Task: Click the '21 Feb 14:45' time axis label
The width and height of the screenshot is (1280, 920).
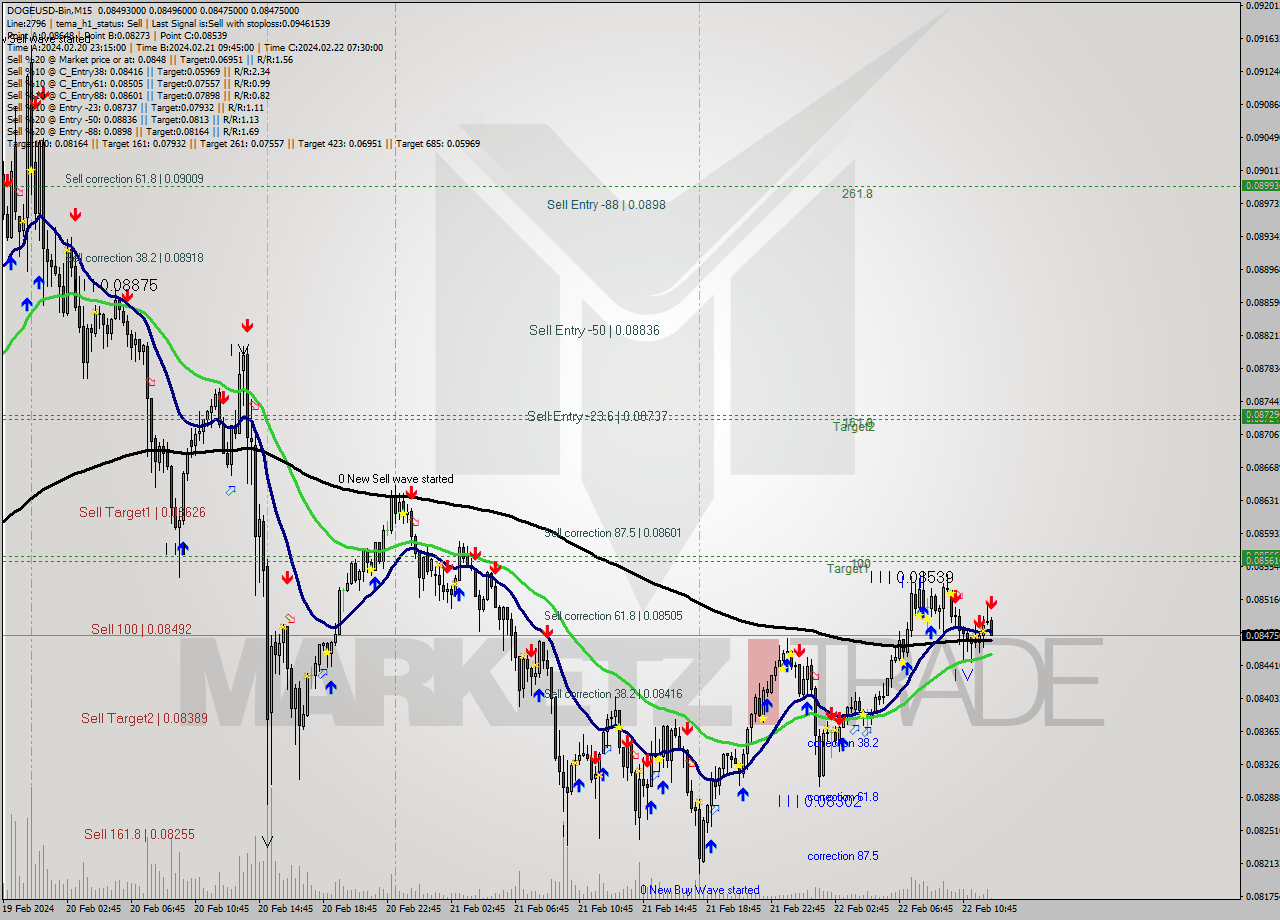Action: 670,909
